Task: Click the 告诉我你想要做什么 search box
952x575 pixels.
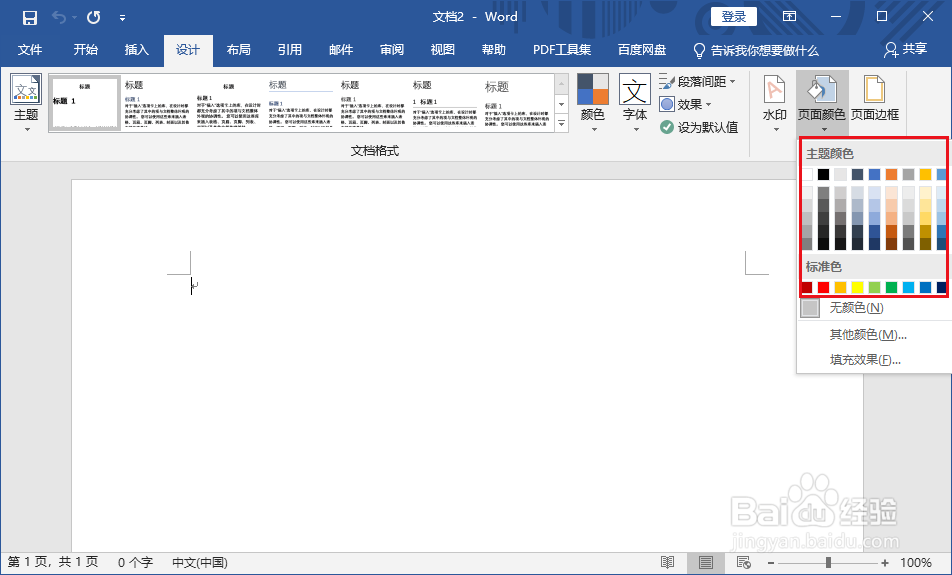Action: pos(756,50)
